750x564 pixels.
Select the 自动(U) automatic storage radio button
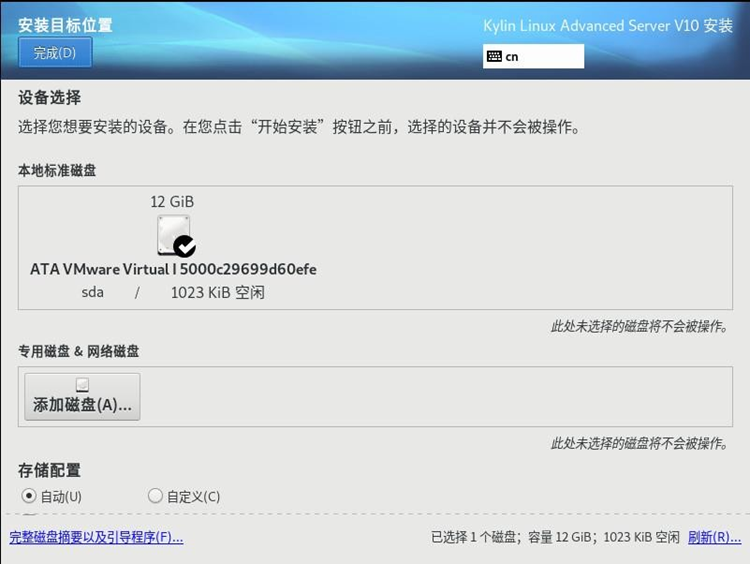tap(29, 496)
